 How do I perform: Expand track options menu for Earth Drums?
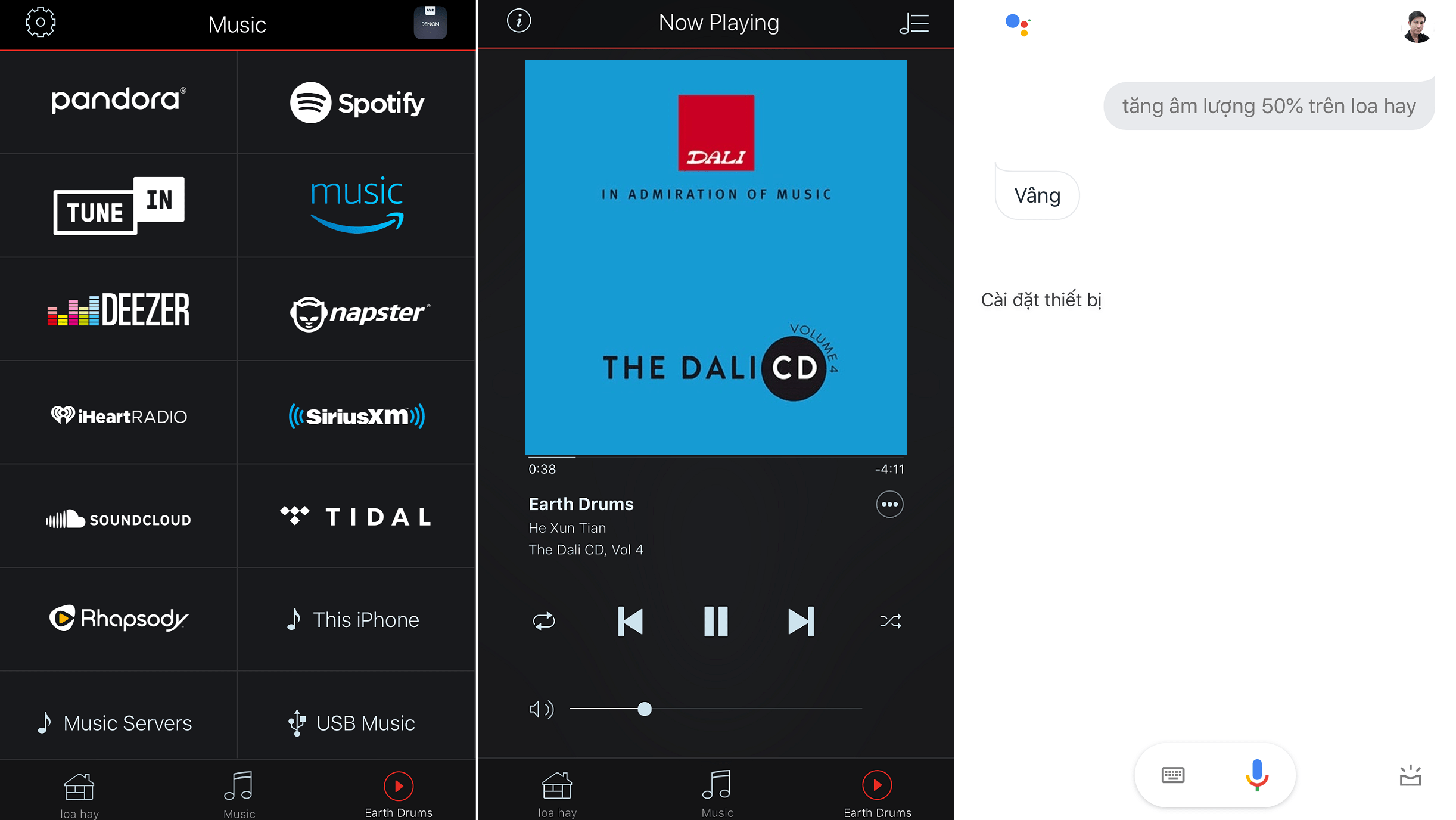pos(888,504)
